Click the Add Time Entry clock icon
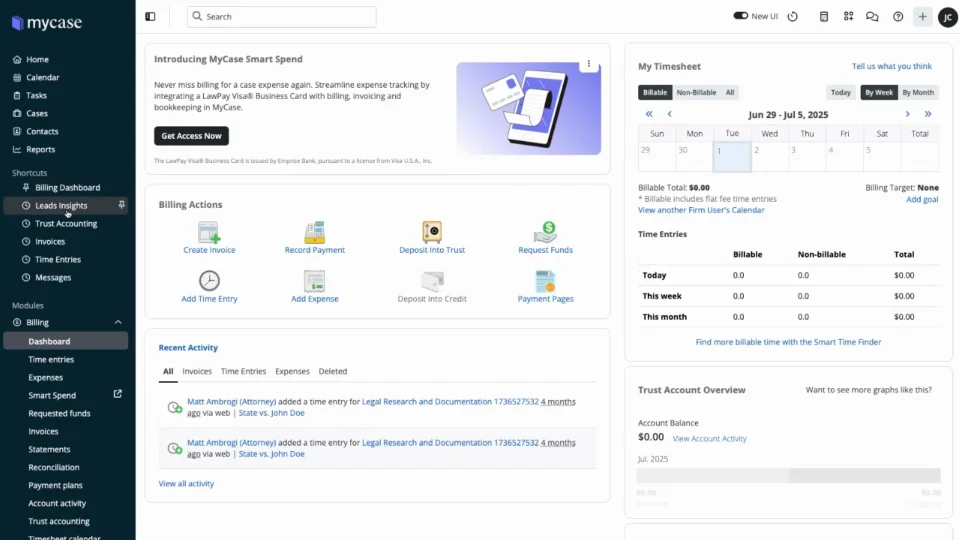Viewport: 960px width, 540px height. (209, 280)
